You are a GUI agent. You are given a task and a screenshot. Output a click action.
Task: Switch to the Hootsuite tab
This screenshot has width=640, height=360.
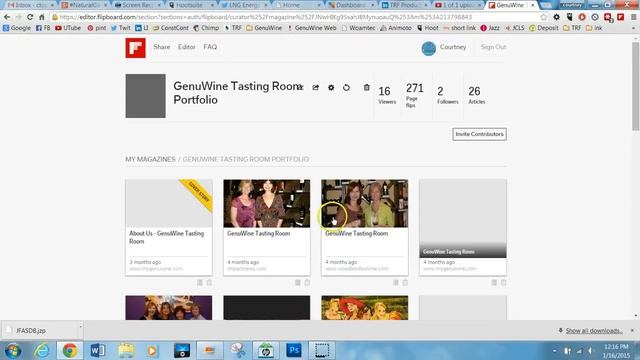[x=191, y=5]
